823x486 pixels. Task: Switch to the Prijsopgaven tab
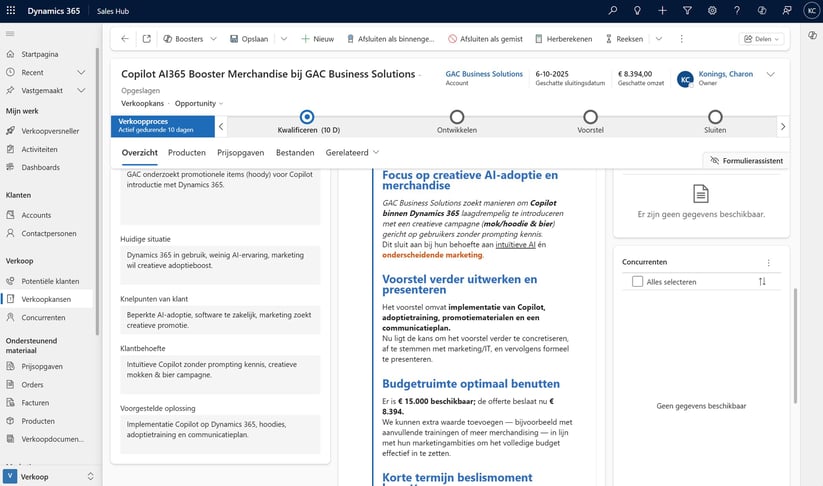[x=240, y=153]
